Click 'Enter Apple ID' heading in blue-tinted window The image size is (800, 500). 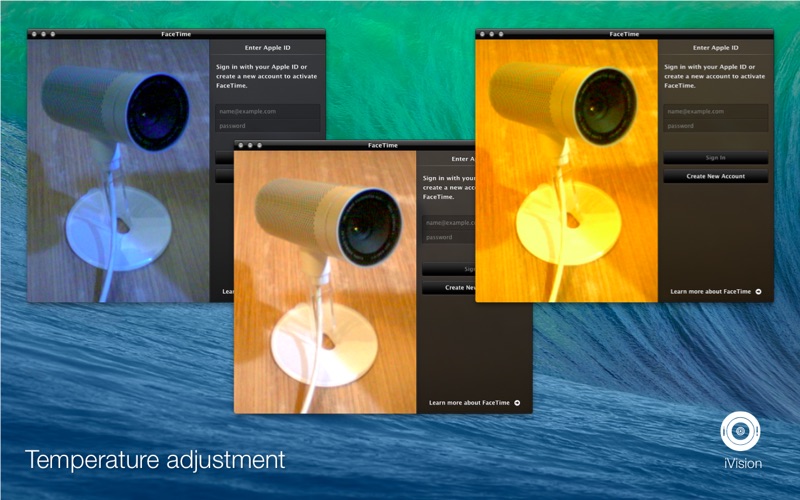[267, 47]
